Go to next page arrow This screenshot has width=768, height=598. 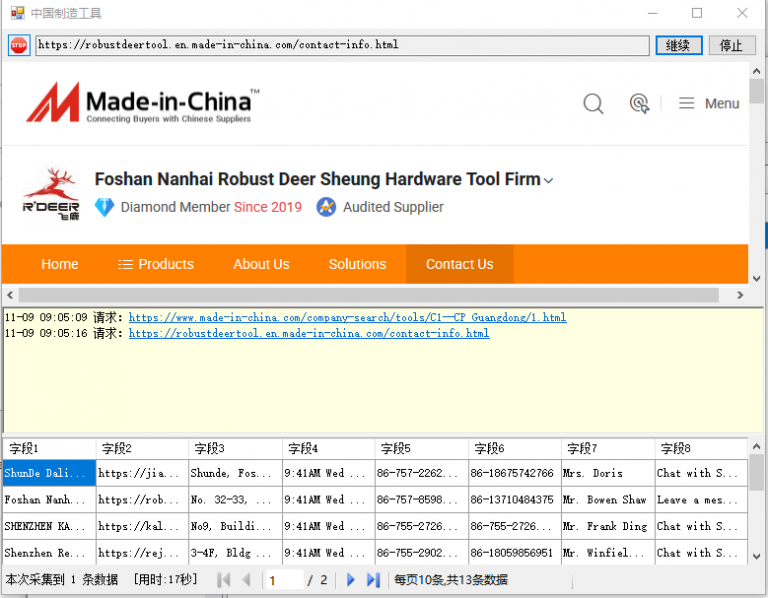(350, 580)
